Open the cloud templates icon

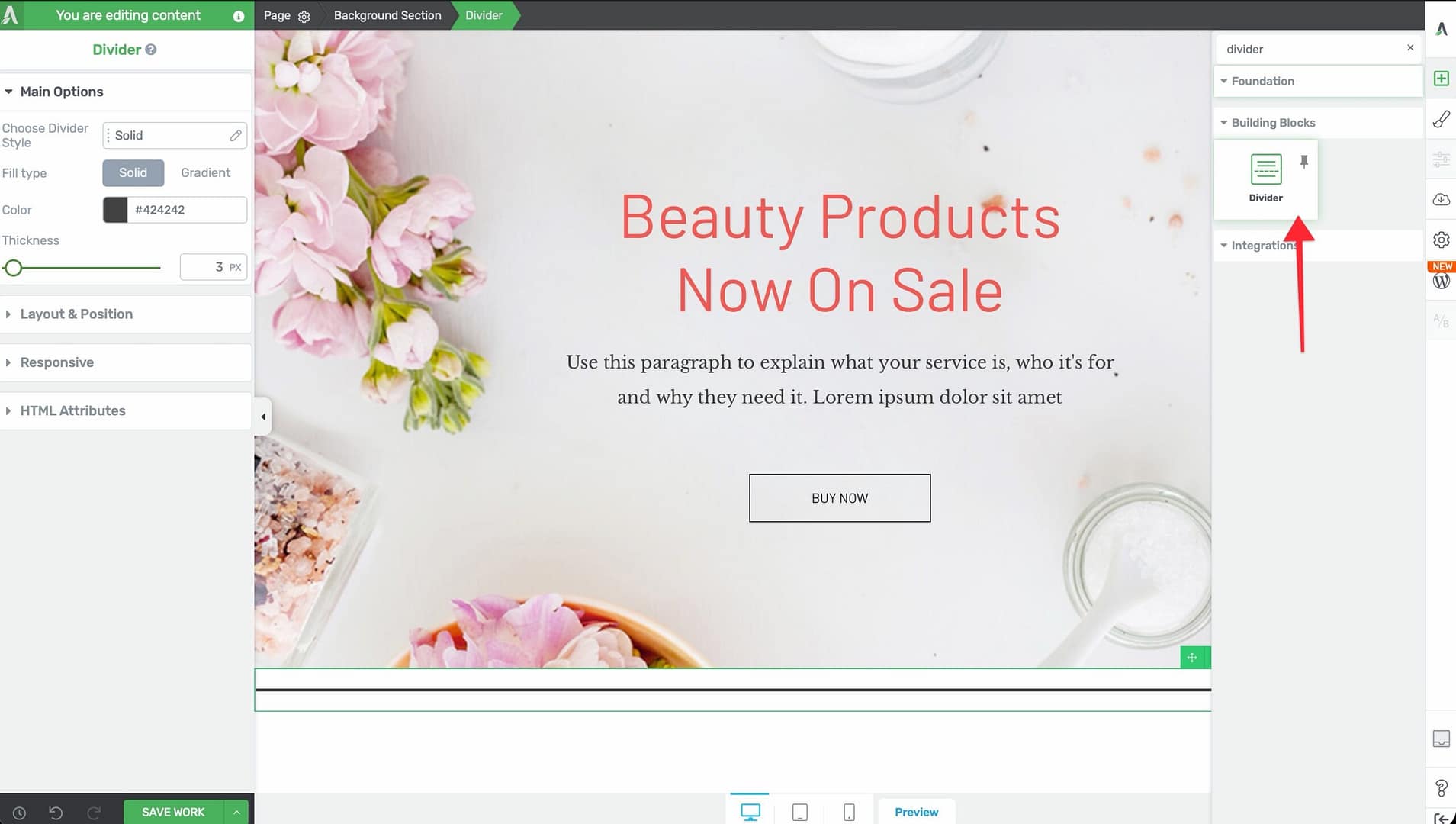point(1441,199)
